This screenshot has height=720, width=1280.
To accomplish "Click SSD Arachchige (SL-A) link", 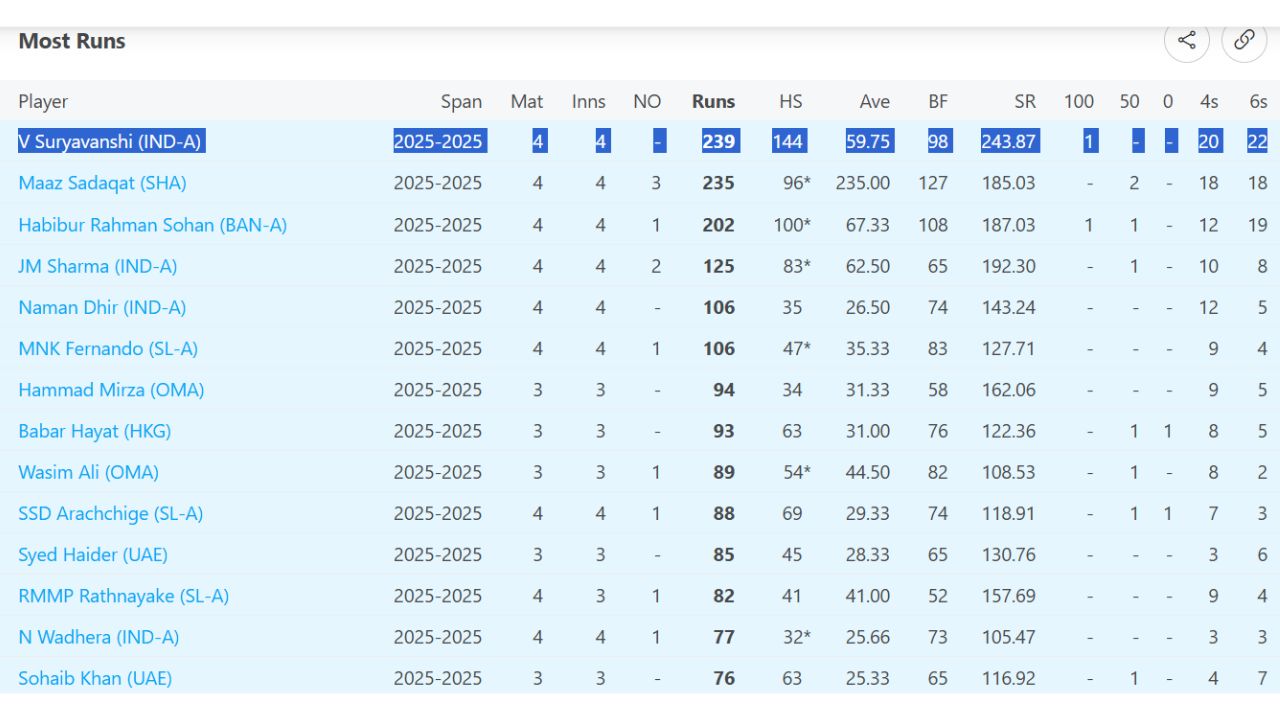I will coord(110,513).
